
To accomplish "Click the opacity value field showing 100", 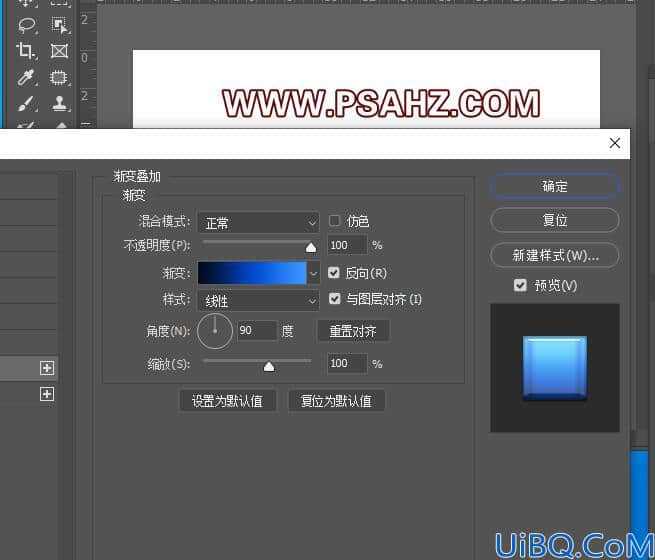I will point(347,245).
